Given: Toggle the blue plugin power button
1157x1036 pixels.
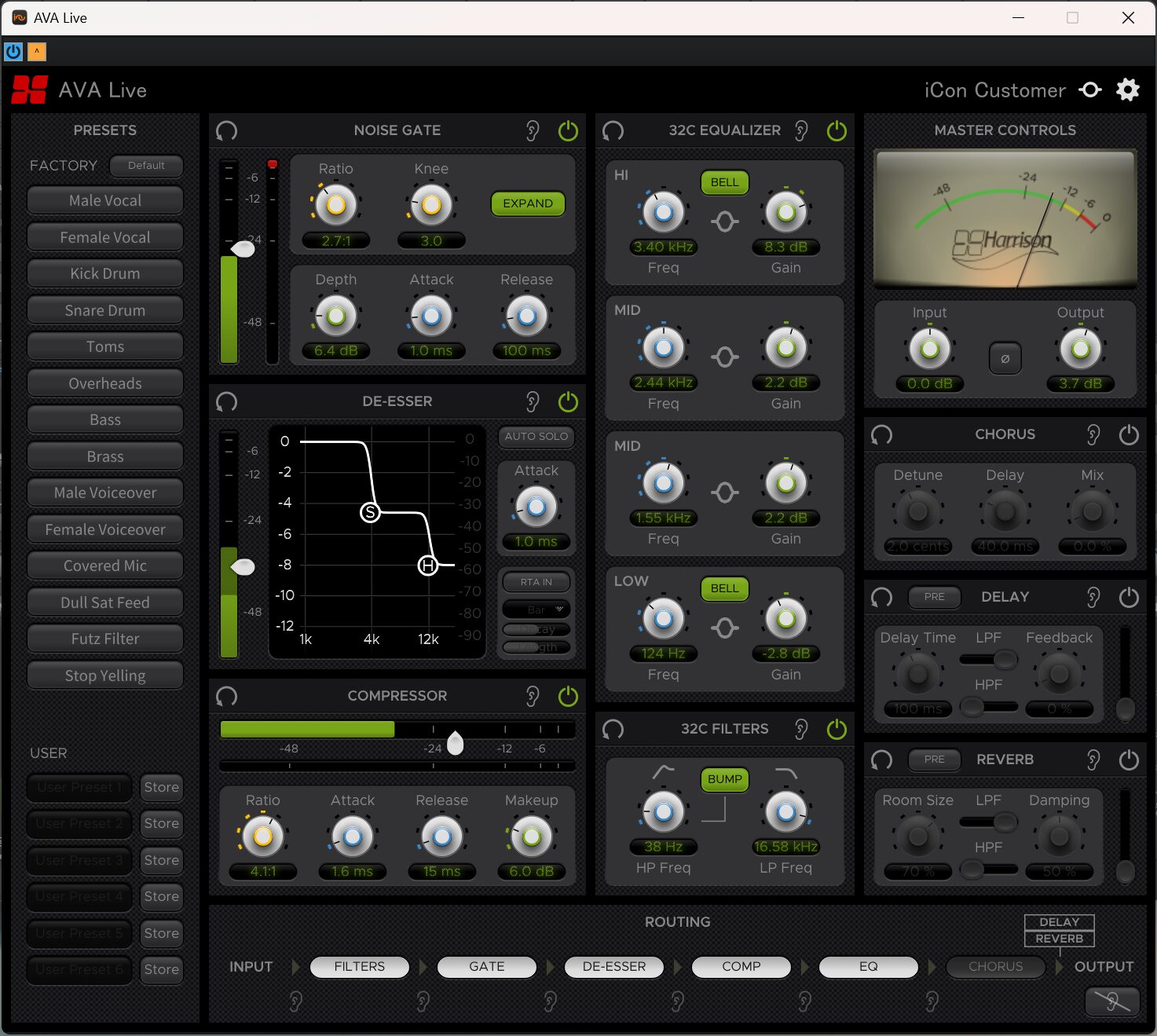Looking at the screenshot, I should click(13, 52).
